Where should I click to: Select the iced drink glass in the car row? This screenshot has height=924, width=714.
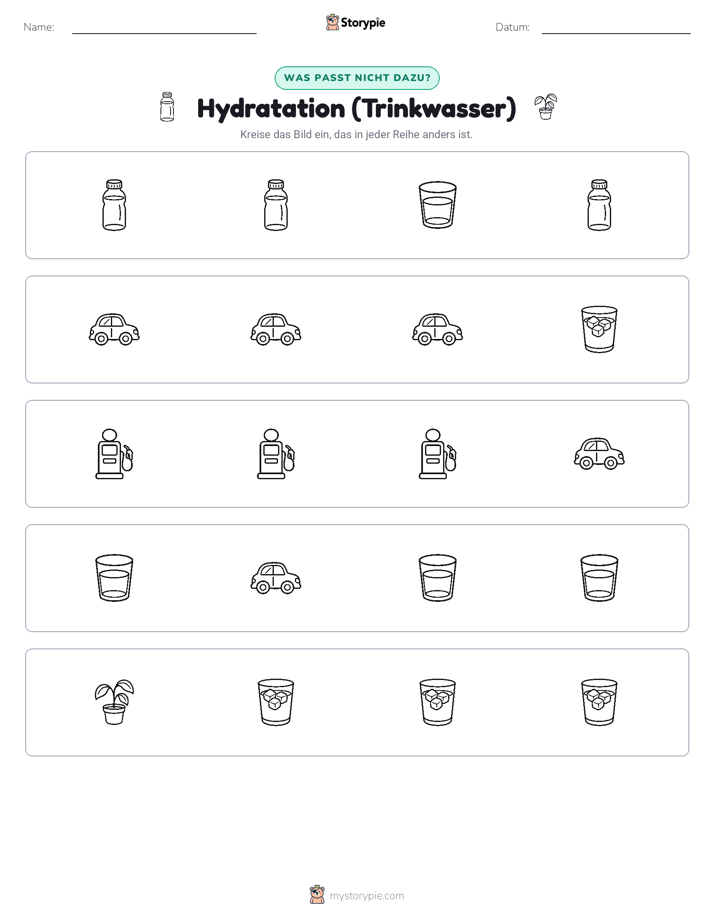tap(599, 329)
